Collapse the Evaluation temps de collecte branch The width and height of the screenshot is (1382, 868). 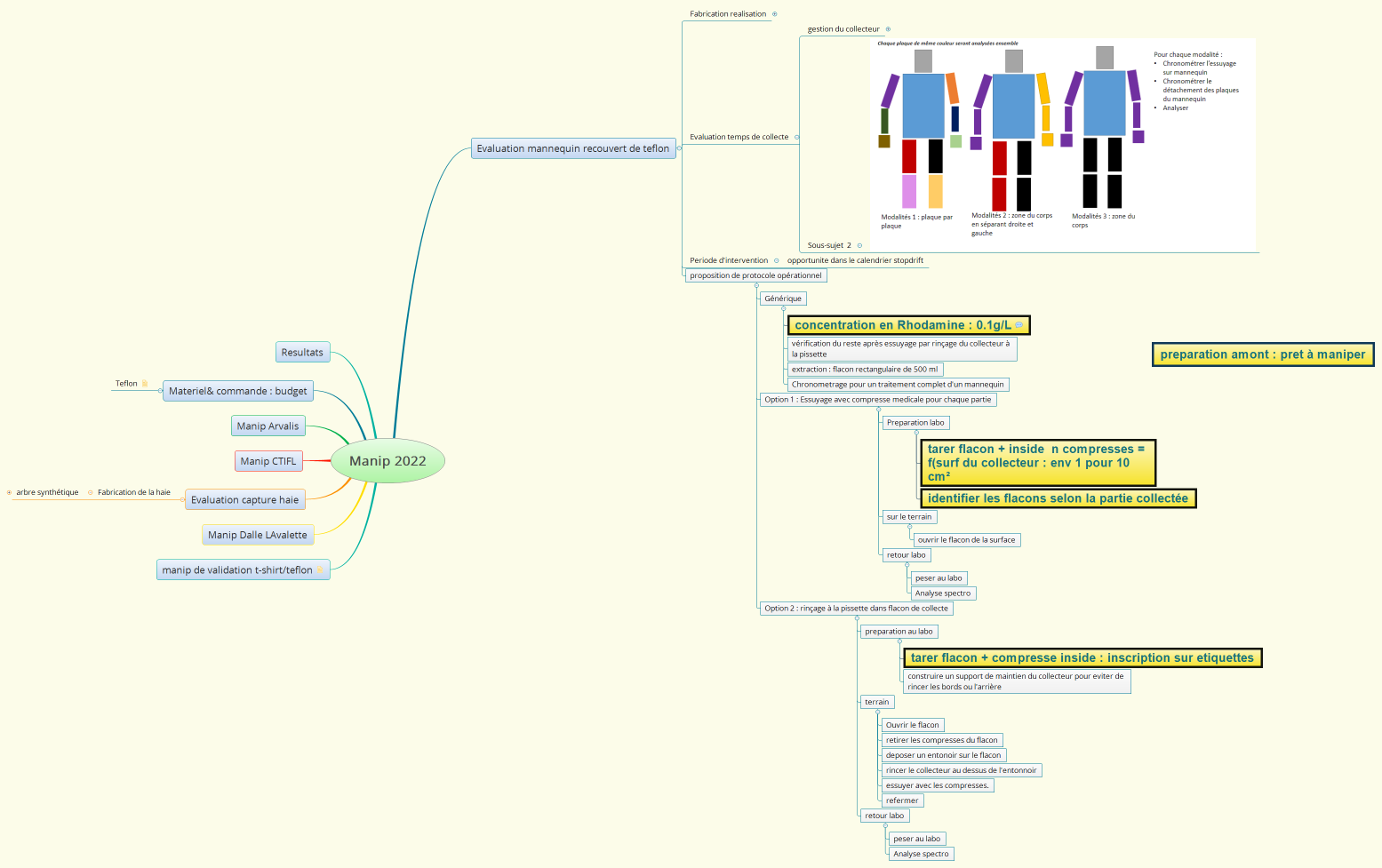(x=796, y=137)
